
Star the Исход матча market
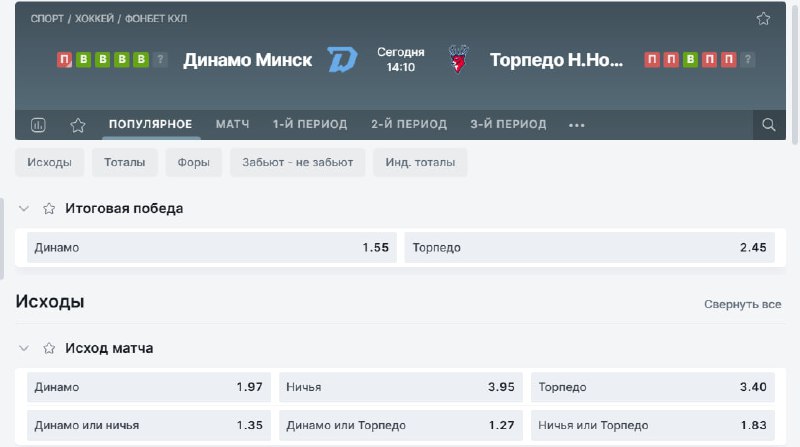(x=49, y=348)
